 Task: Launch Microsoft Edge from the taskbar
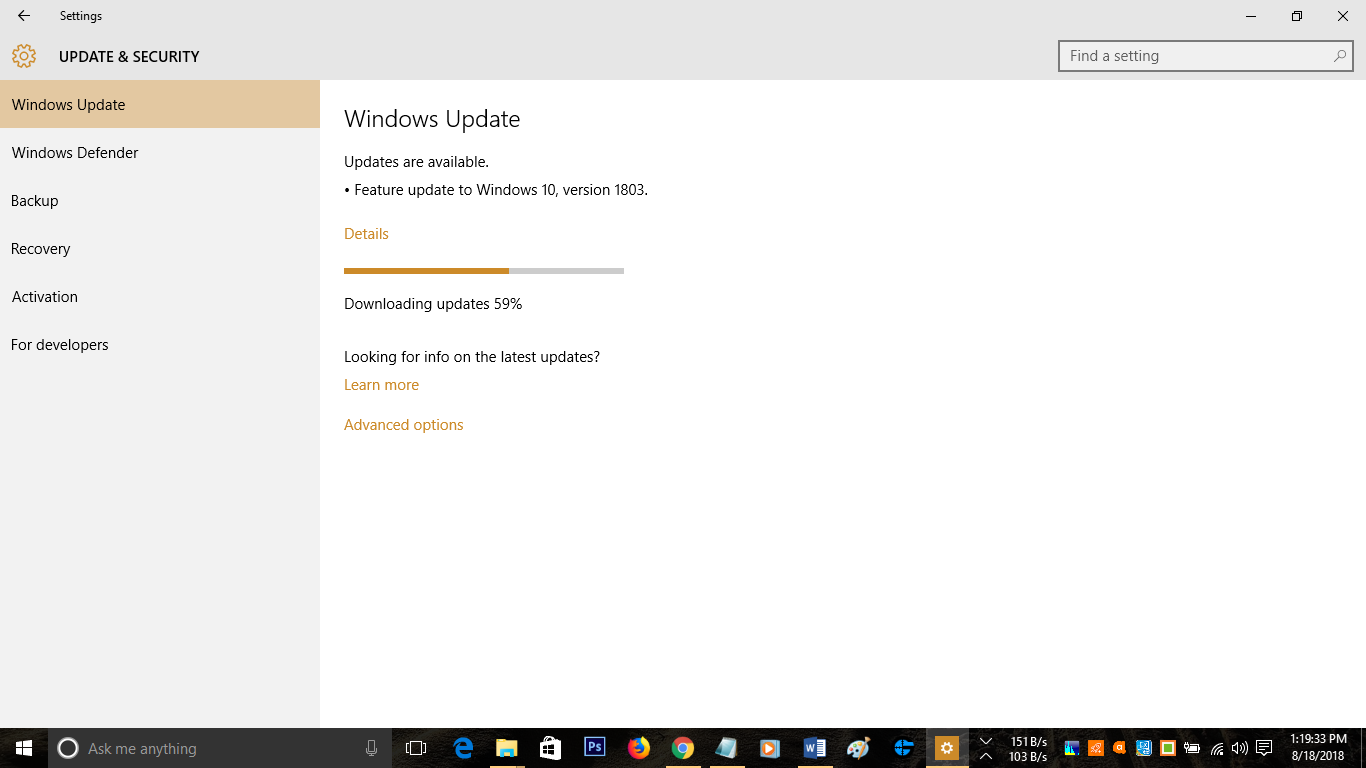463,748
